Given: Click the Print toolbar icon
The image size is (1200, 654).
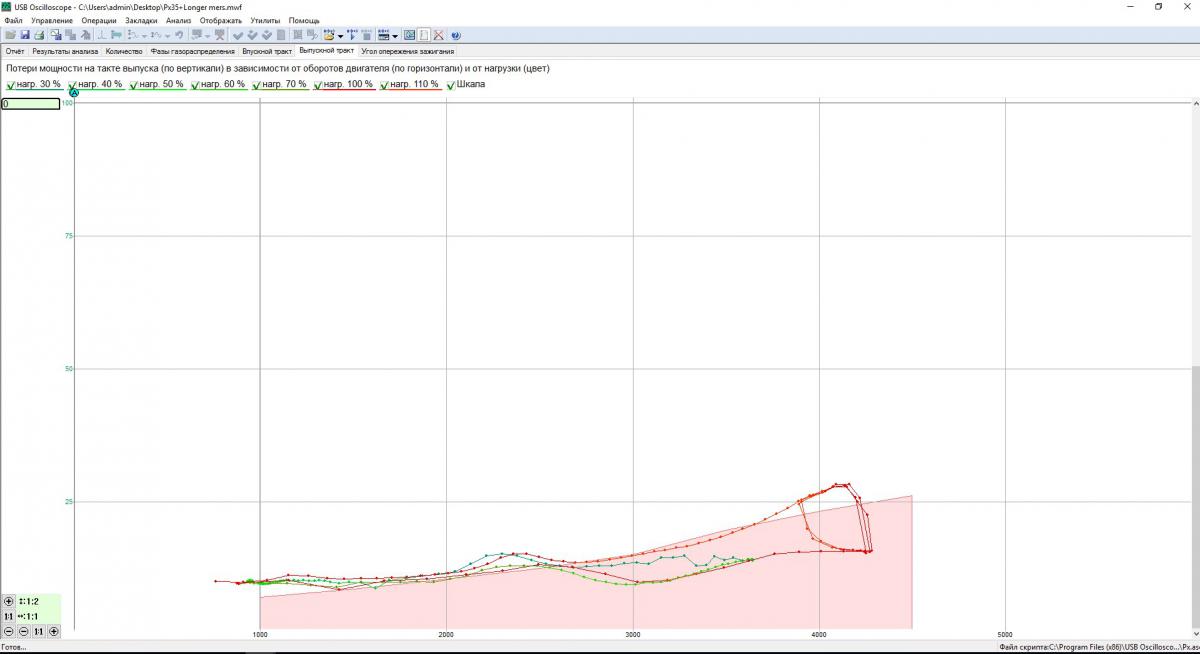Looking at the screenshot, I should tap(39, 35).
